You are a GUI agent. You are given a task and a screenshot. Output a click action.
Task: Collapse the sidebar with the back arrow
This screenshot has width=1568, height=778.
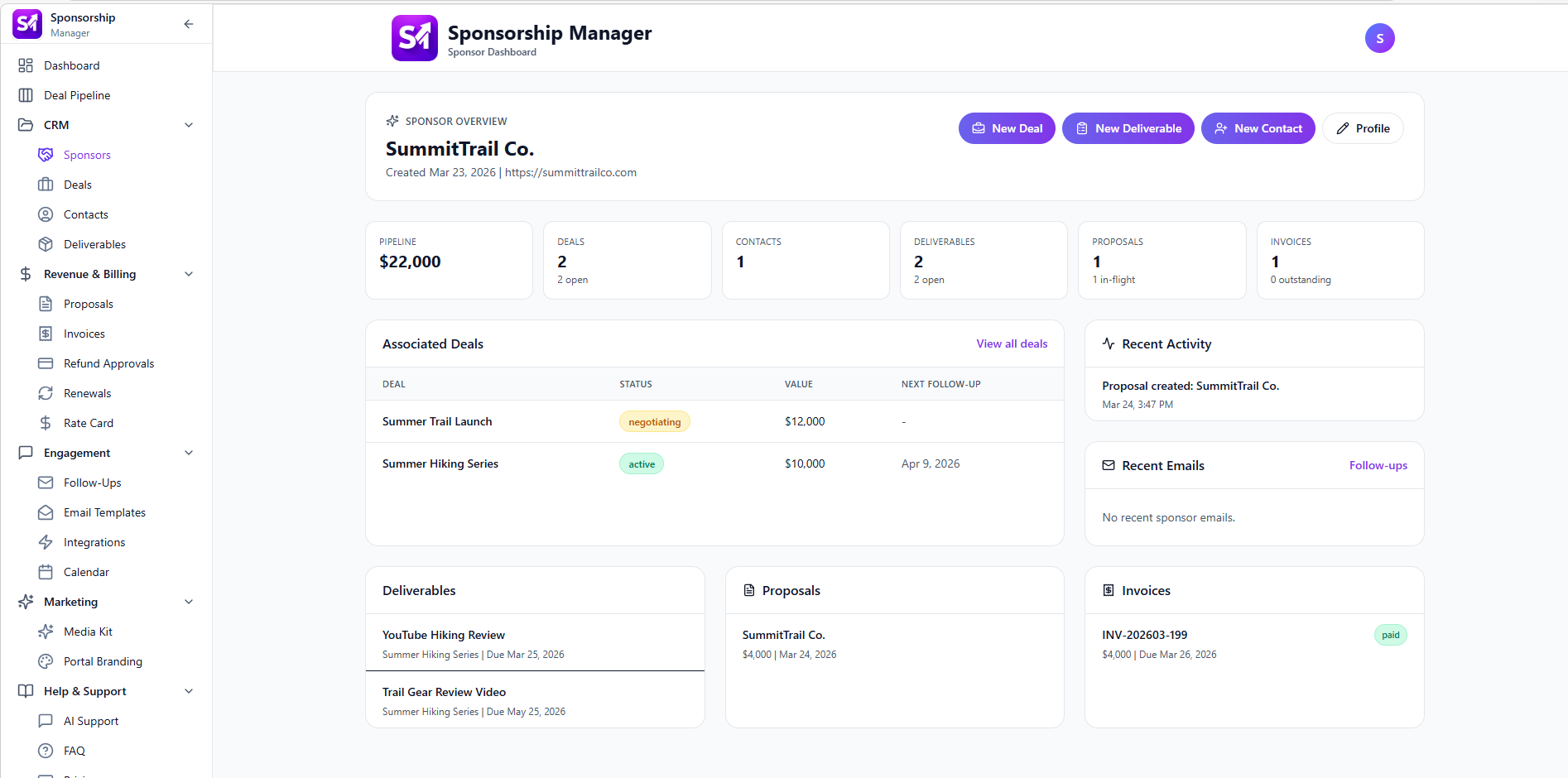pyautogui.click(x=189, y=24)
